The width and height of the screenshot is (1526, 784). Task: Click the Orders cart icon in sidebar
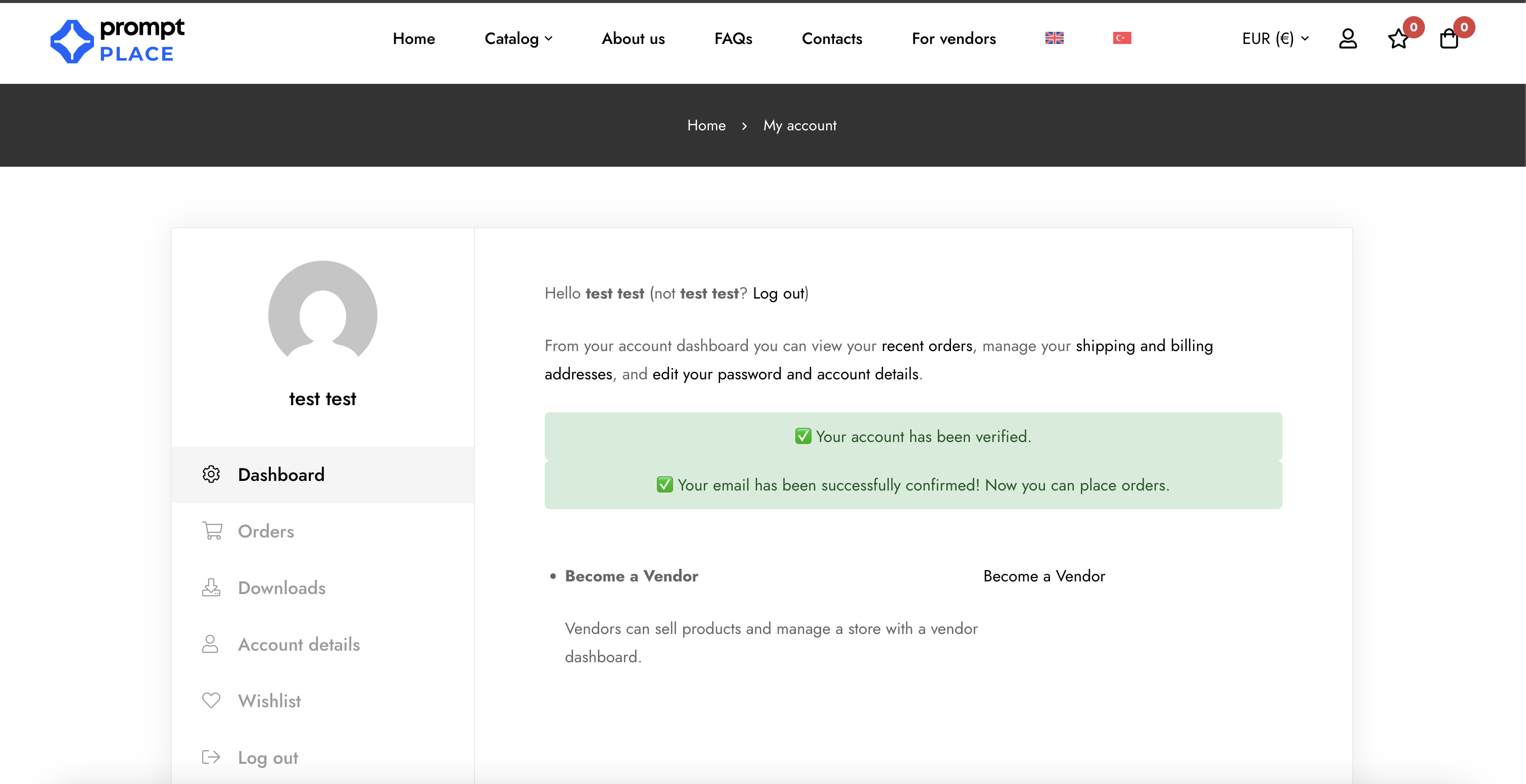tap(212, 530)
